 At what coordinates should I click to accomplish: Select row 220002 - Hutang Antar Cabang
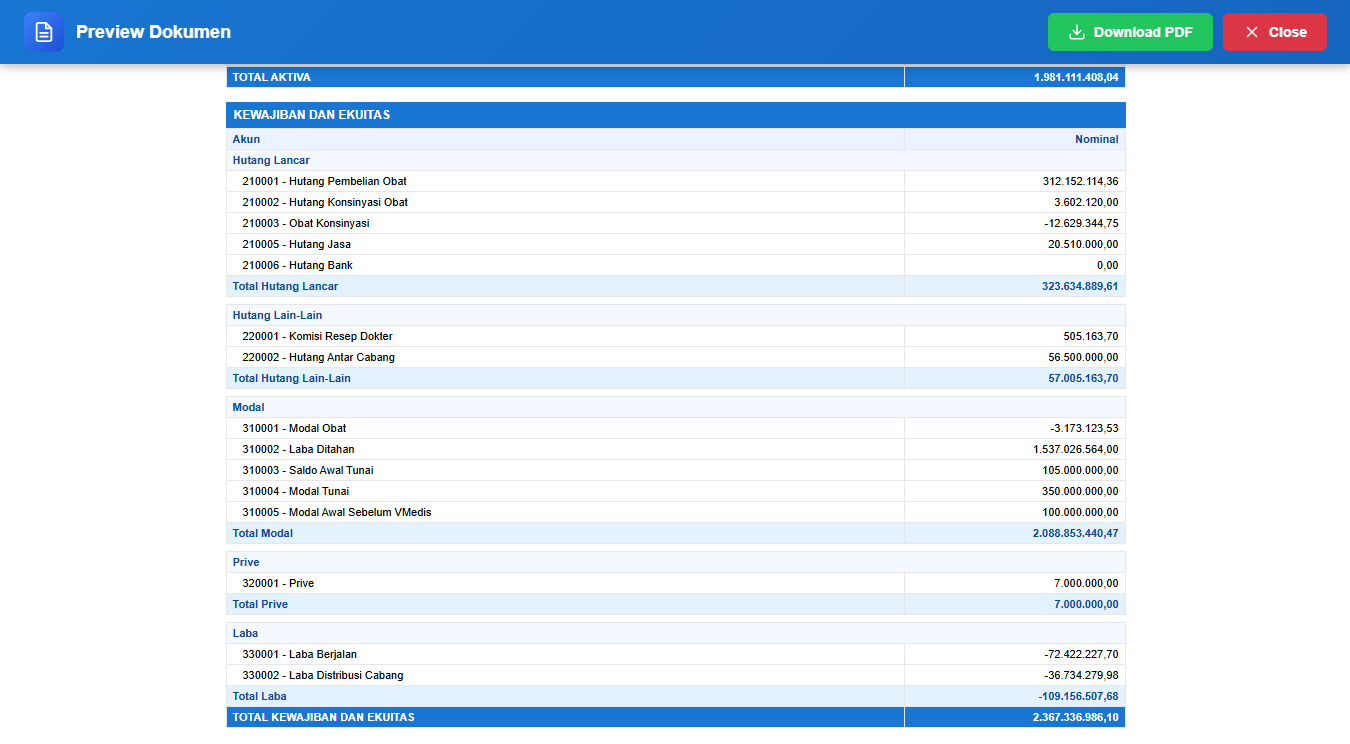(676, 357)
